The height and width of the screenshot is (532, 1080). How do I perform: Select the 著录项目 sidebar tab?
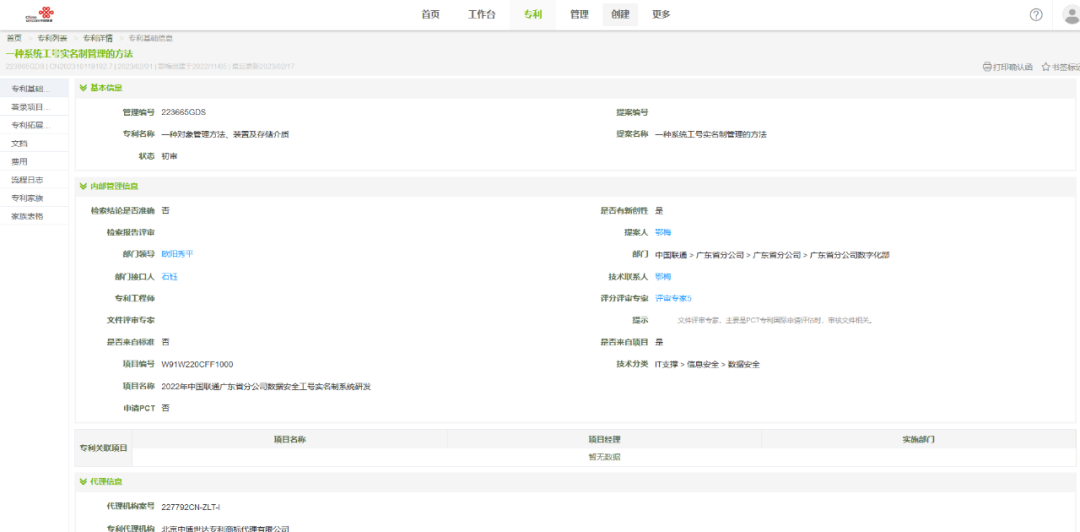[34, 107]
